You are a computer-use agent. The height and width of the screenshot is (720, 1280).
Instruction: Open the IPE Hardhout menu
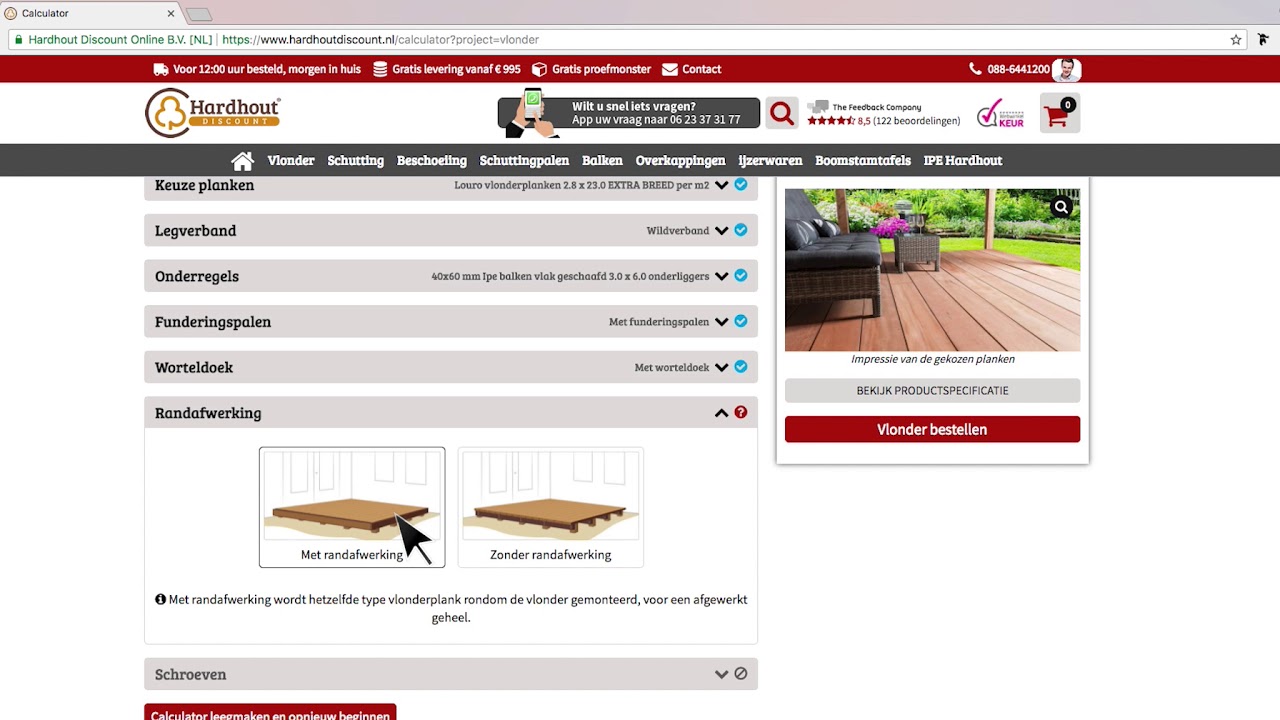click(963, 160)
